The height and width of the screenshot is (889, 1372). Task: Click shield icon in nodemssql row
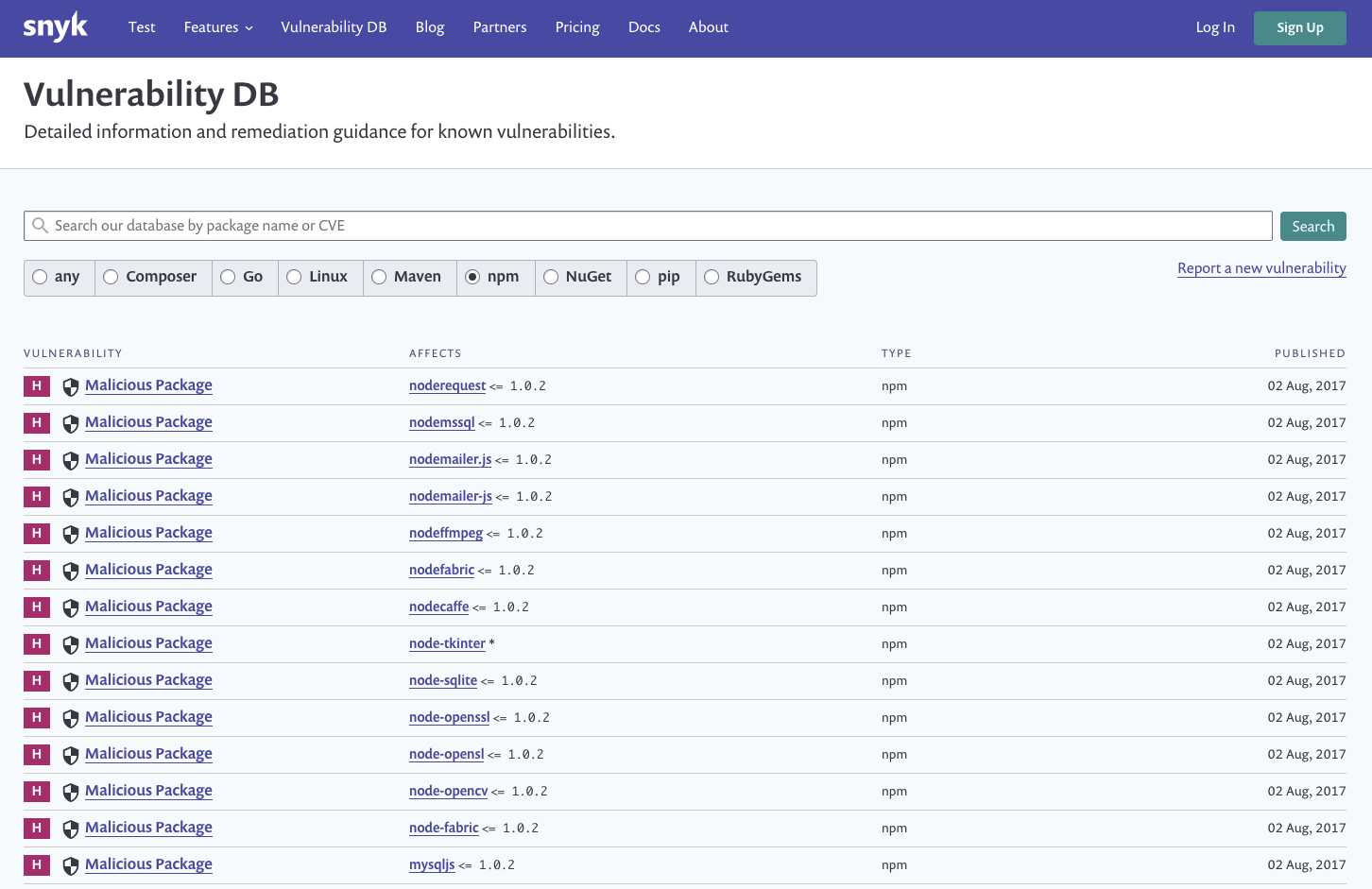71,424
